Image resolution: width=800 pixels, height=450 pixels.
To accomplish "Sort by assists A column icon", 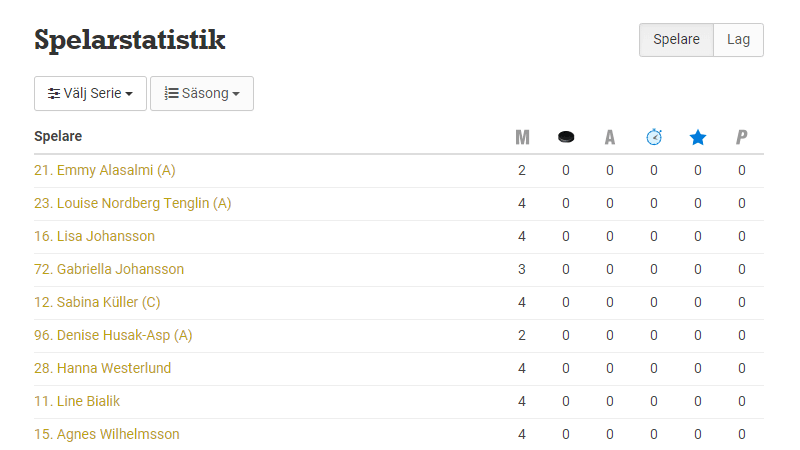I will (610, 137).
